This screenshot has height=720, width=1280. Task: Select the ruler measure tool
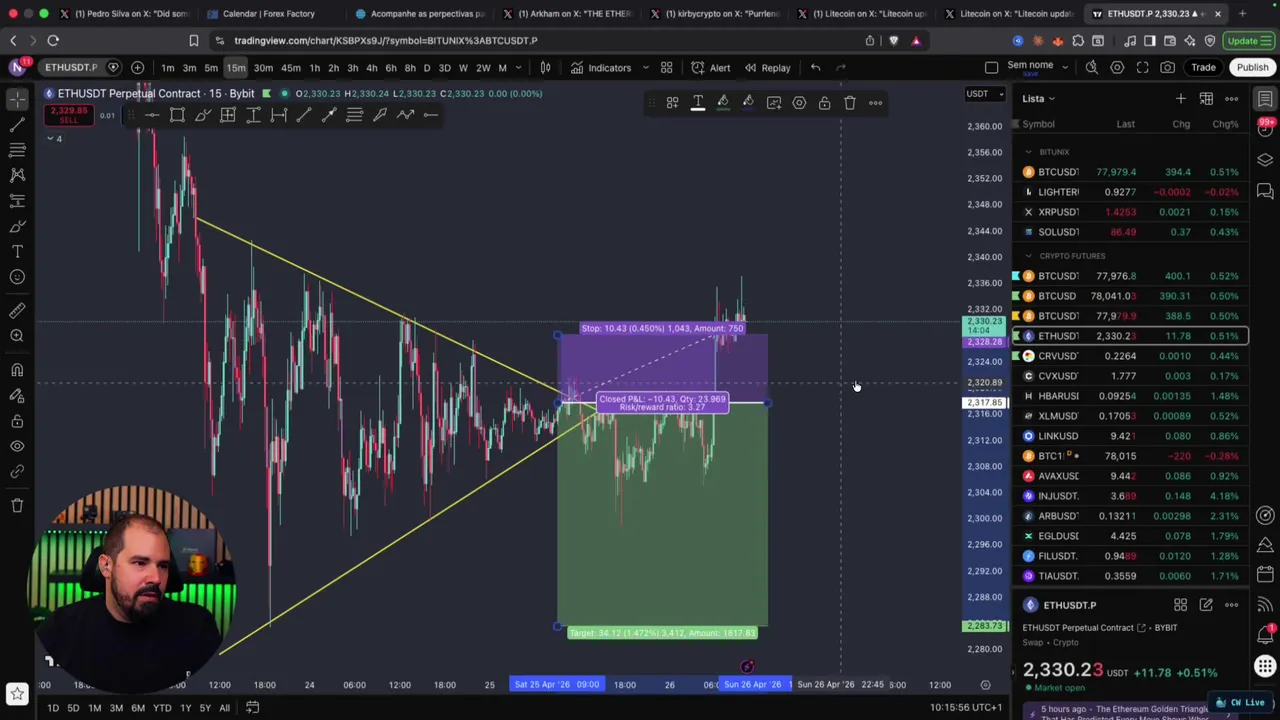pos(17,310)
